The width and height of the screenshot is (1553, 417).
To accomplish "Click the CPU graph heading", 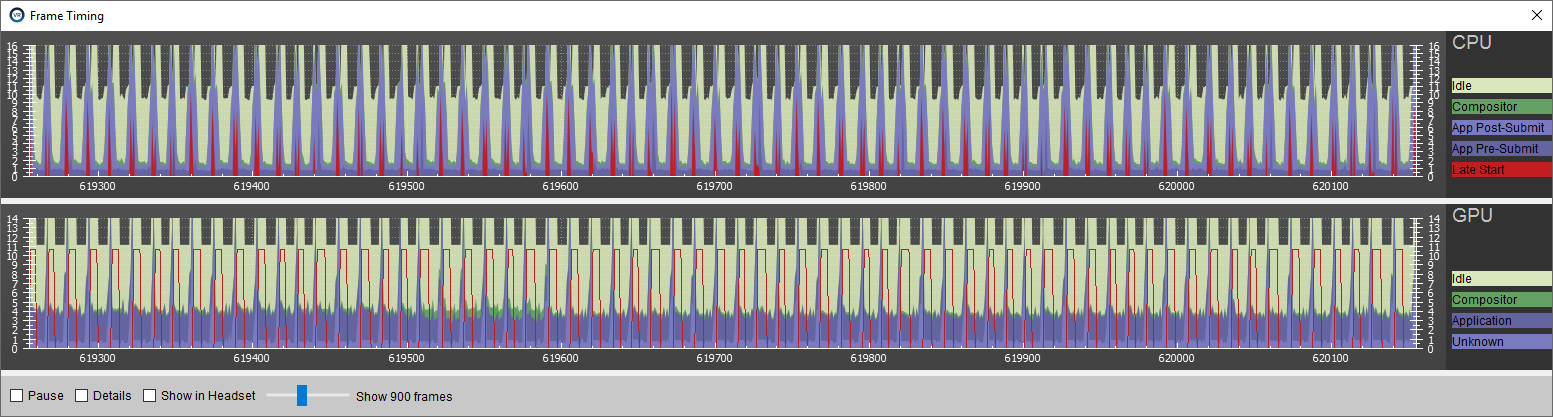I will (1472, 43).
